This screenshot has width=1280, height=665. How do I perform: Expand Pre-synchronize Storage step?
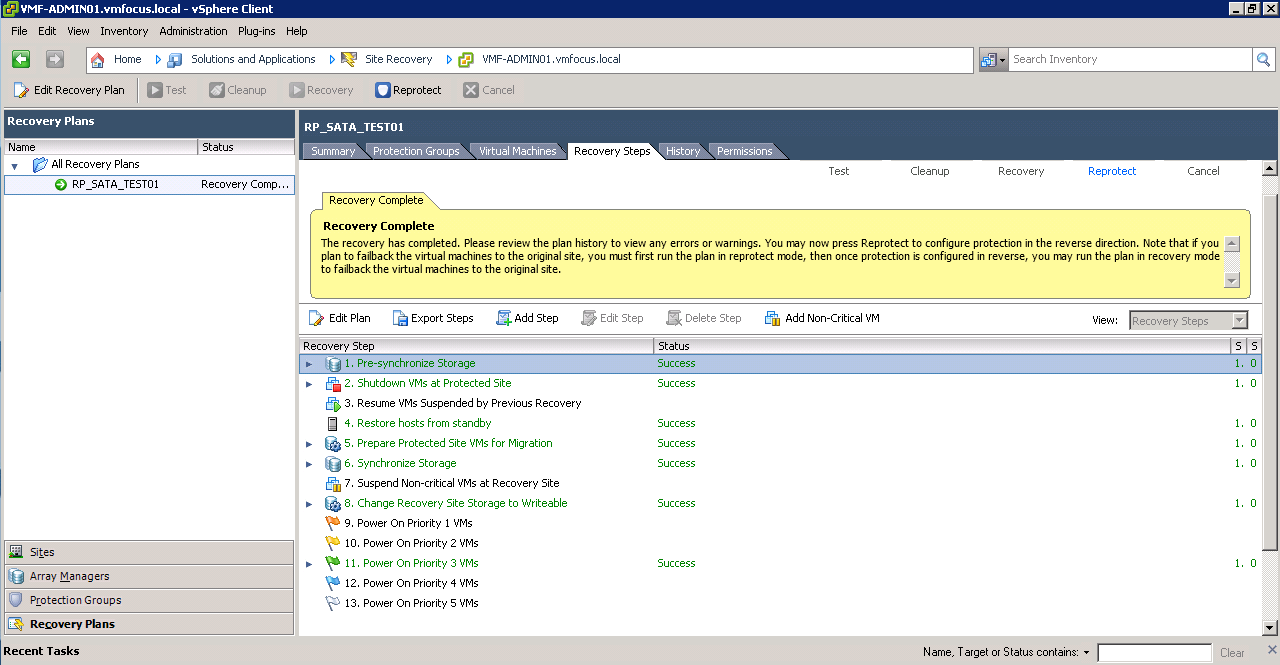click(x=309, y=364)
